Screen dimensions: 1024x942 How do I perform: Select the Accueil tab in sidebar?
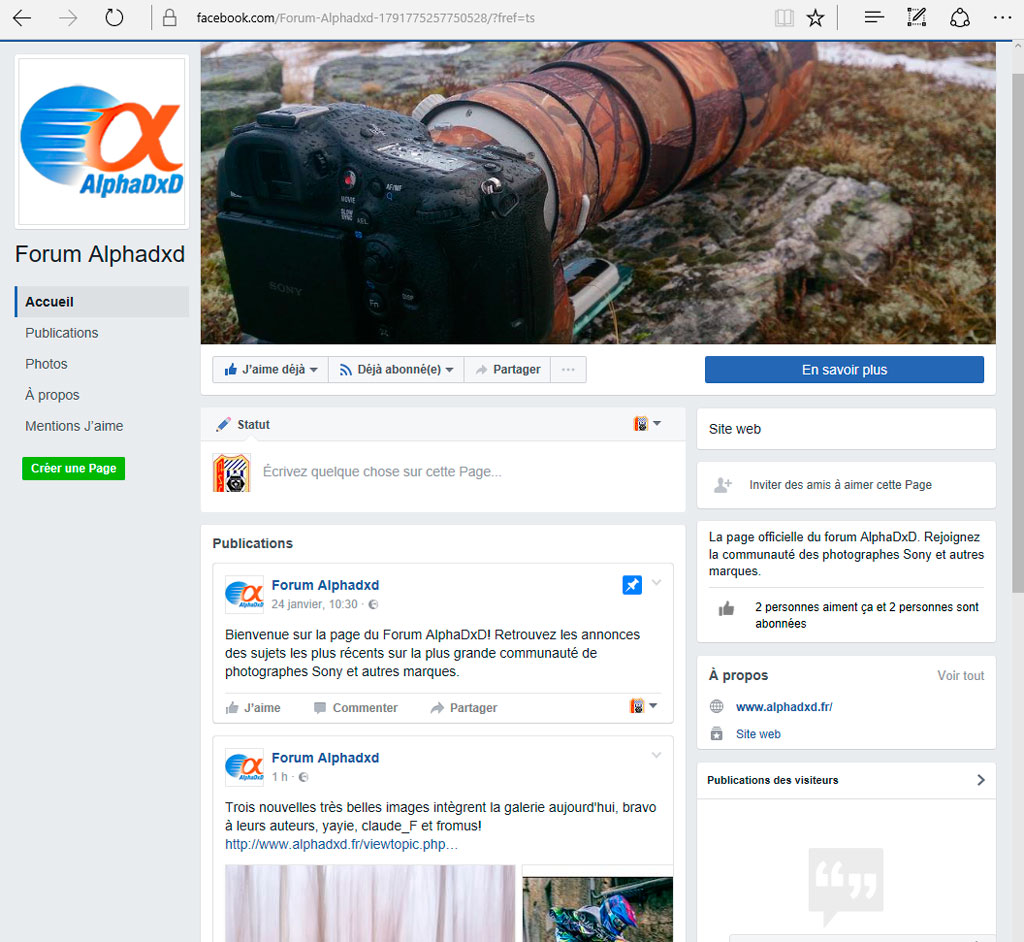pos(102,302)
